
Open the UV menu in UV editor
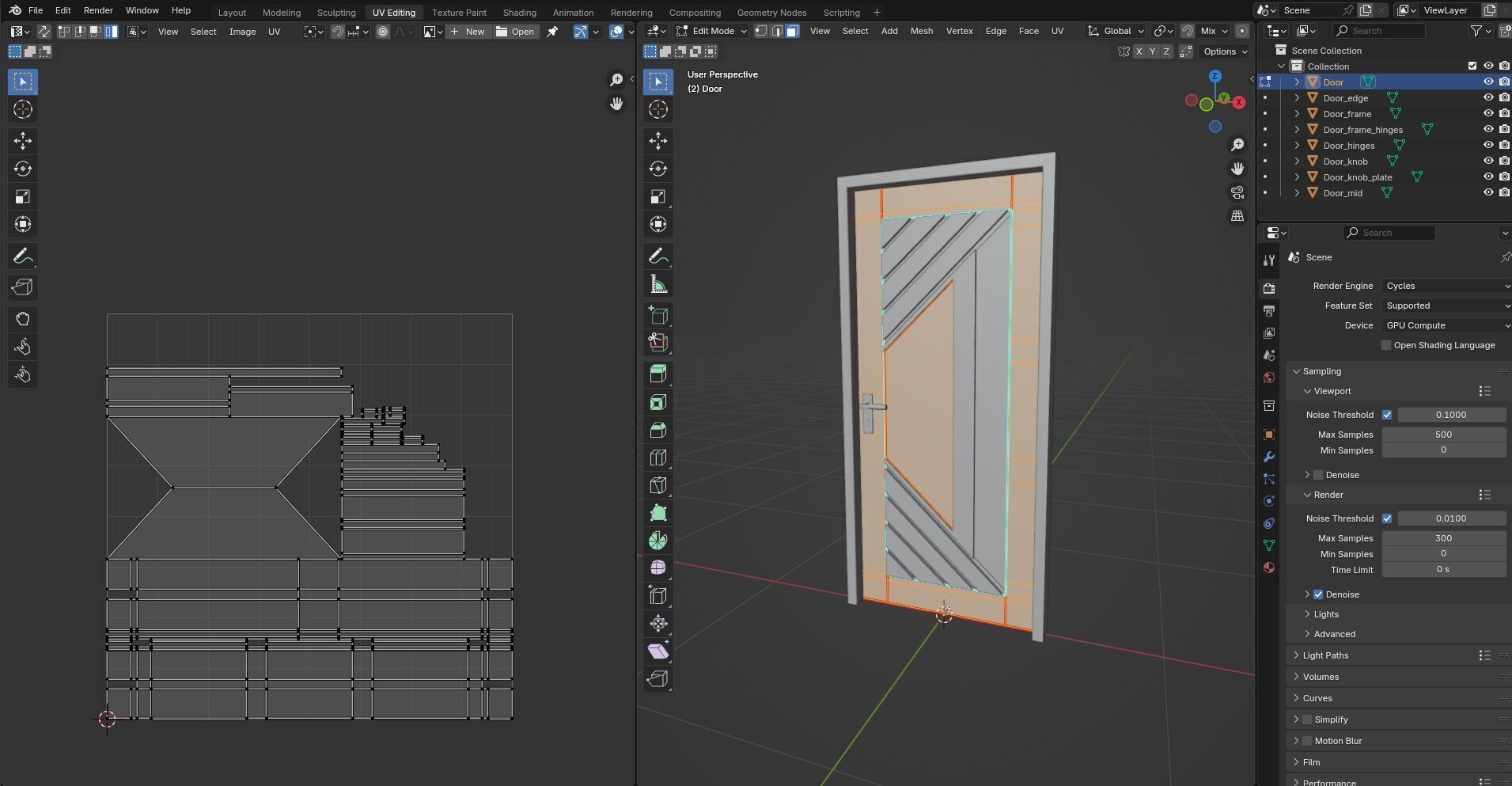pos(274,32)
